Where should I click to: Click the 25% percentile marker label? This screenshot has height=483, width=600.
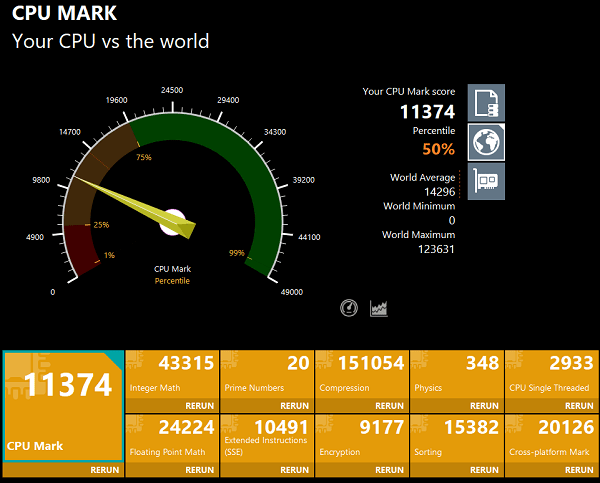[101, 225]
